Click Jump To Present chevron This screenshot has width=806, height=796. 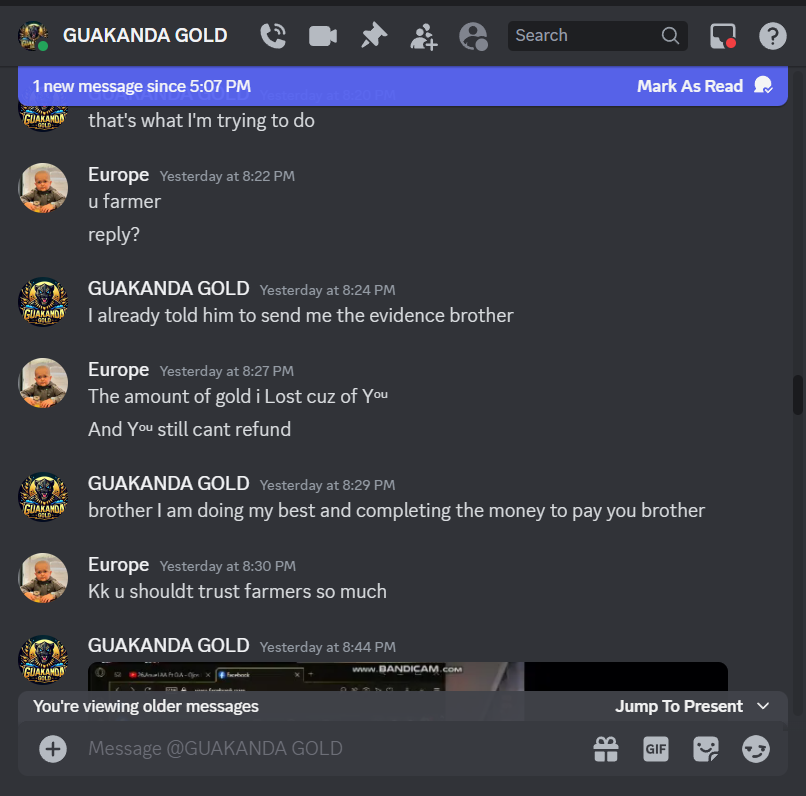click(x=763, y=706)
